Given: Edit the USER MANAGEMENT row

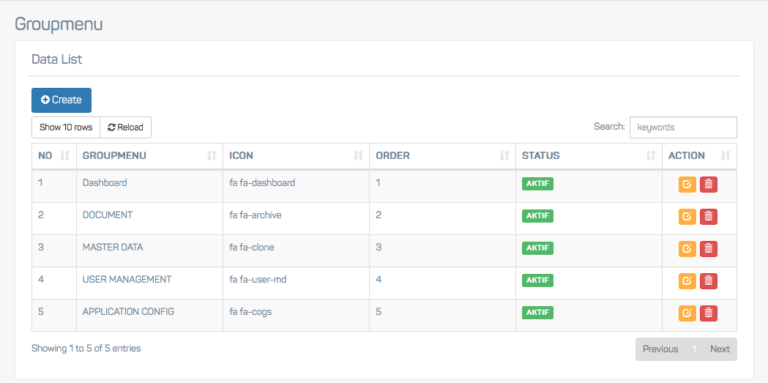Looking at the screenshot, I should (x=687, y=281).
